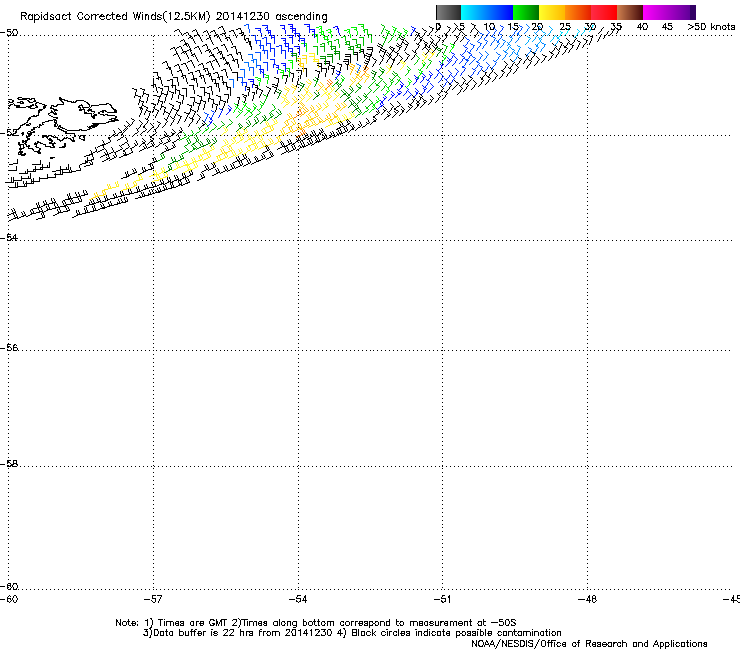Click the brown 35-40 knots legend segment
The image size is (740, 650).
[630, 12]
